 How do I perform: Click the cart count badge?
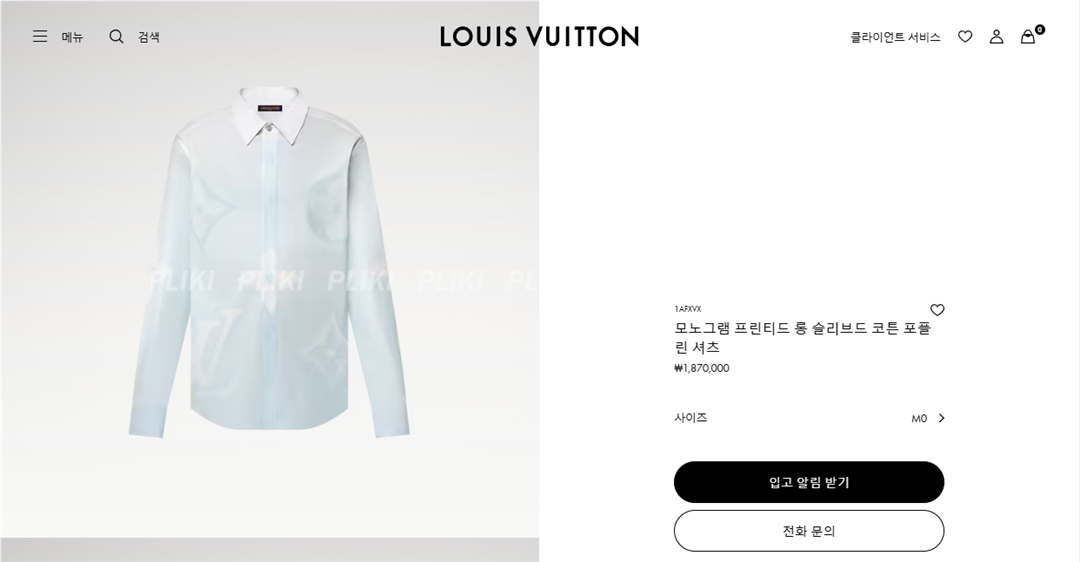1039,30
